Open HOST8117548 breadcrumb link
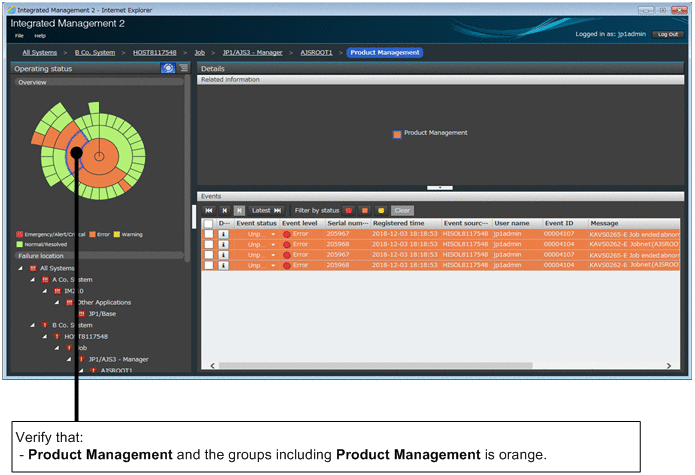This screenshot has width=695, height=475. 154,52
